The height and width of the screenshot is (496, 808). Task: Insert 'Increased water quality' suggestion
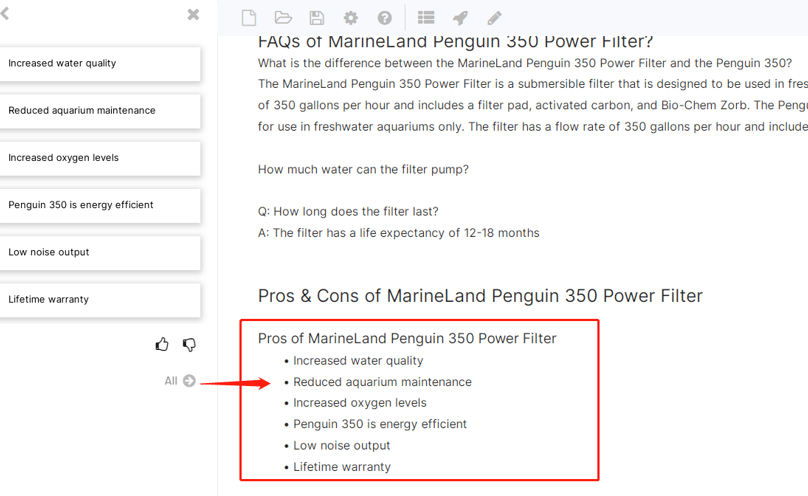pos(100,63)
